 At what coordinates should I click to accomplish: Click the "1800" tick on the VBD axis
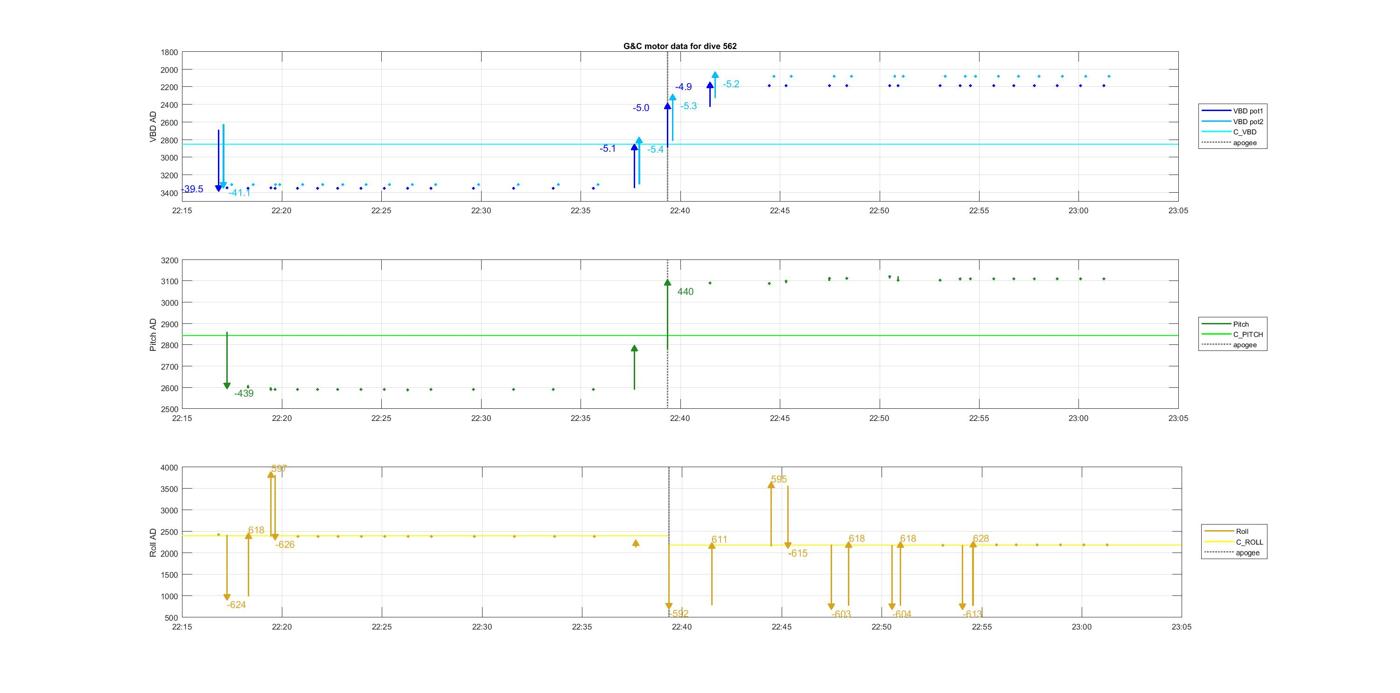(169, 52)
